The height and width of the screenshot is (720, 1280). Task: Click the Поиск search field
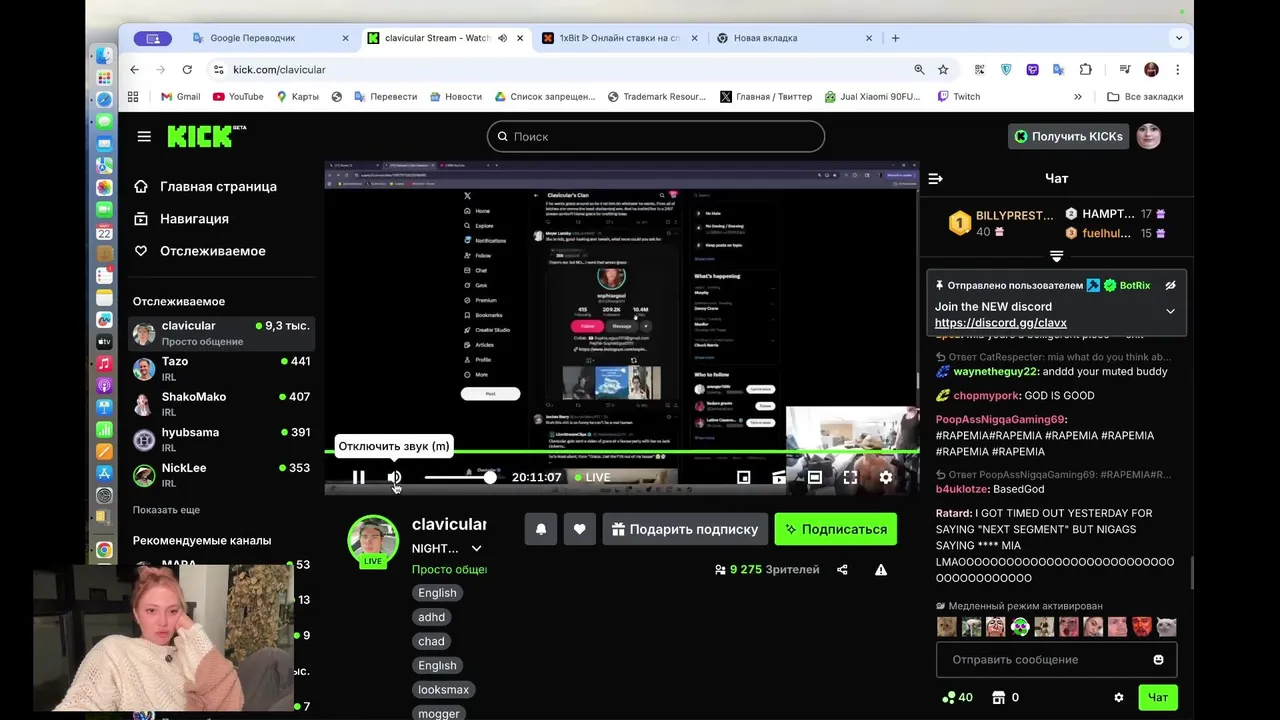(x=656, y=136)
